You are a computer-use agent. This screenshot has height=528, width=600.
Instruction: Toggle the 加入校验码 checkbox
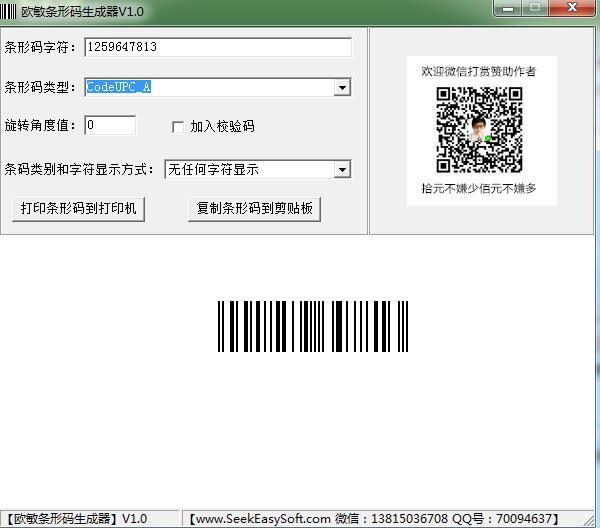pos(178,127)
